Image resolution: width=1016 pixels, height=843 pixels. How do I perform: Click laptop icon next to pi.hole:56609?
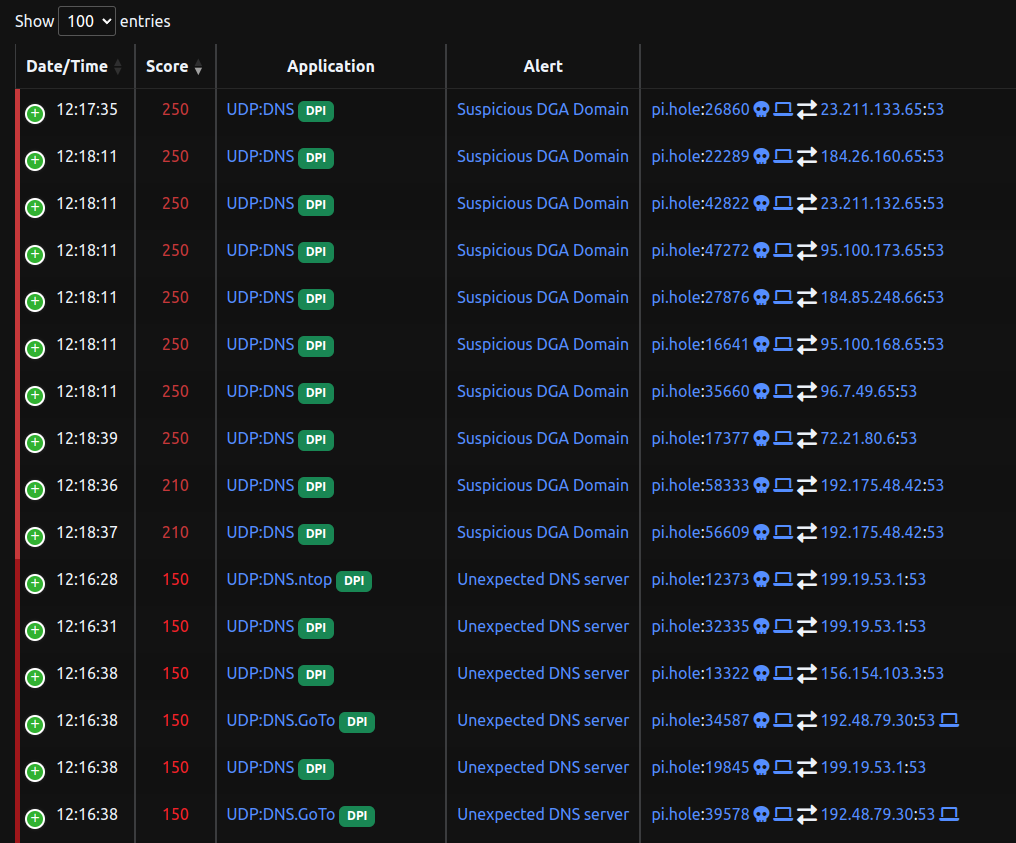[x=783, y=532]
